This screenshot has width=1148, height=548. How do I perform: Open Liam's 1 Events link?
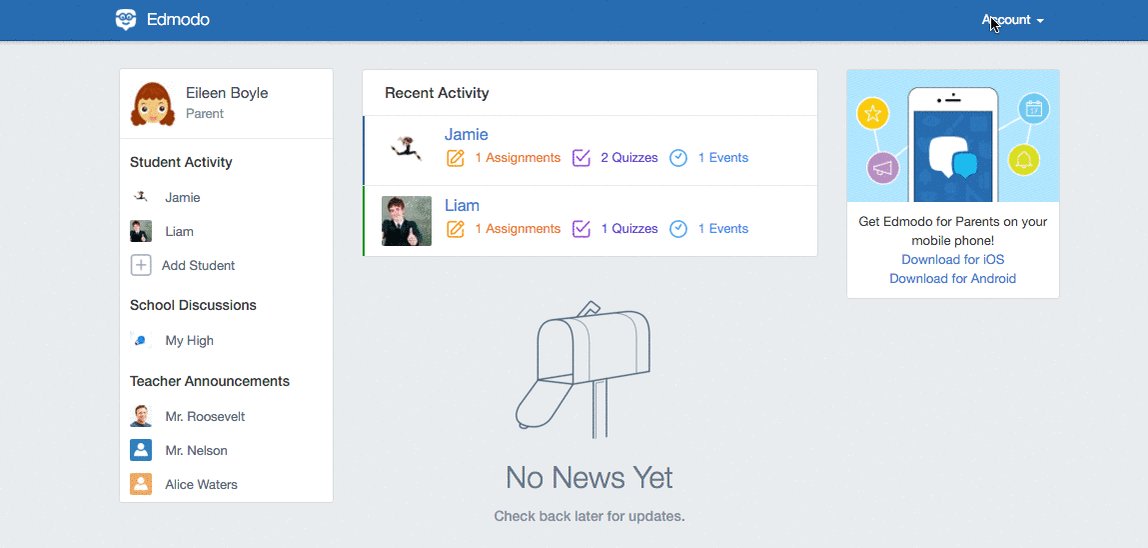[723, 229]
